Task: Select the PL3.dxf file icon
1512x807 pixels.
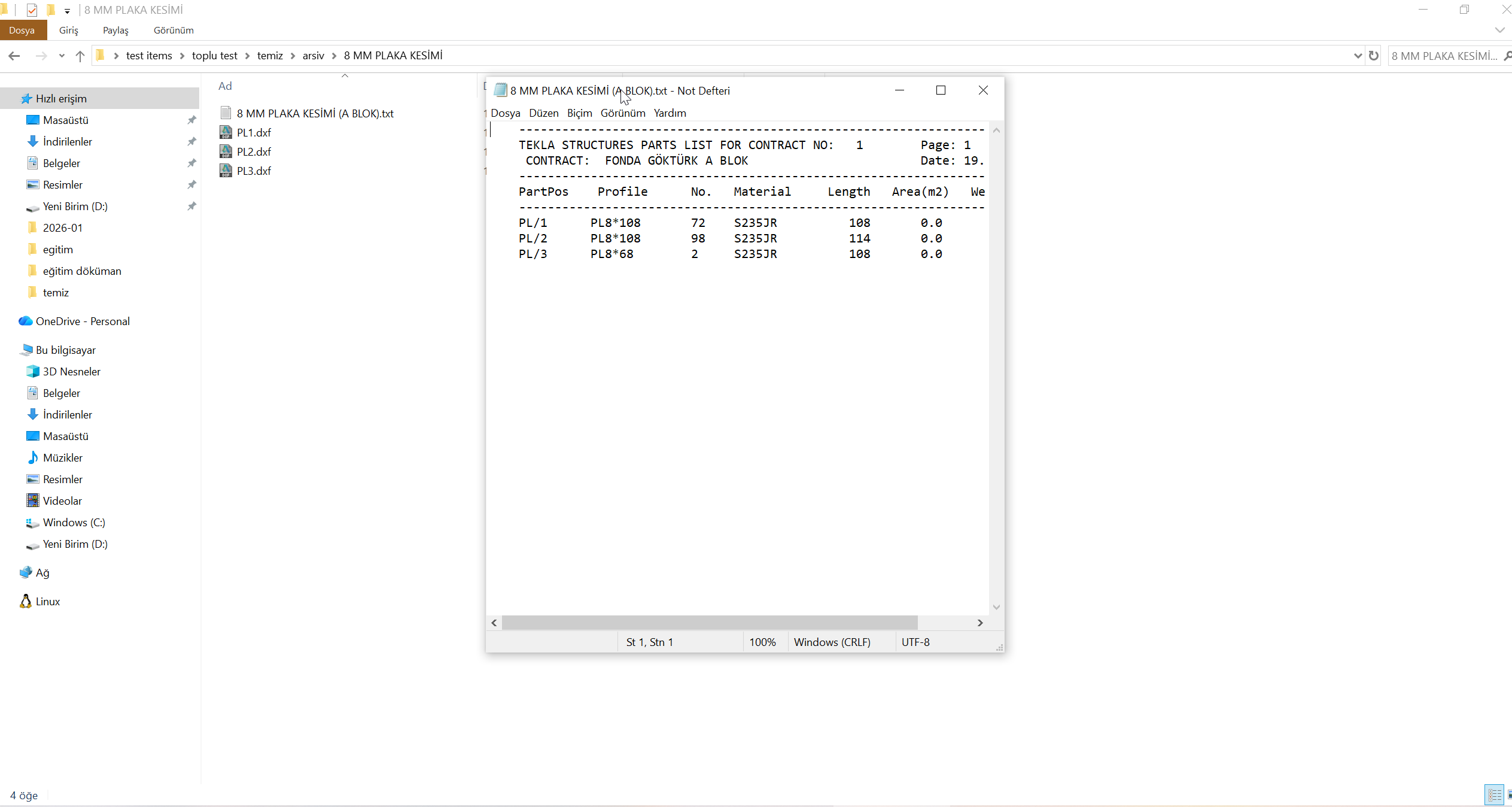Action: tap(226, 171)
